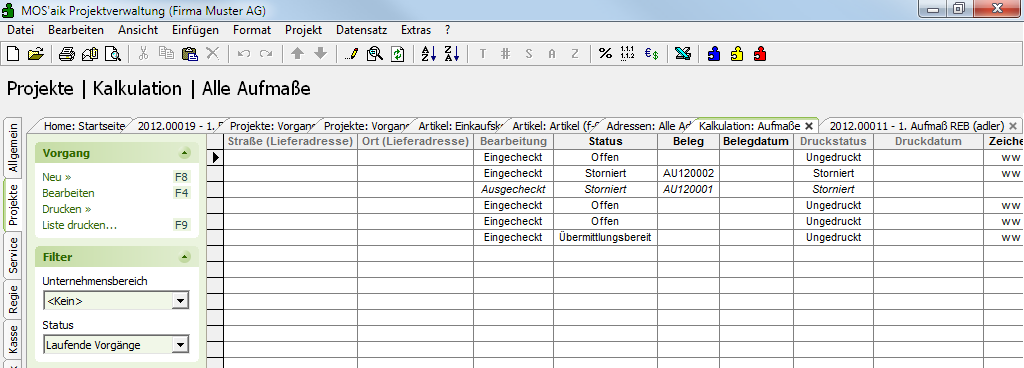Screen dimensions: 1024x368
Task: Click the Bearbeiten link in Vorgang
Action: coord(69,193)
